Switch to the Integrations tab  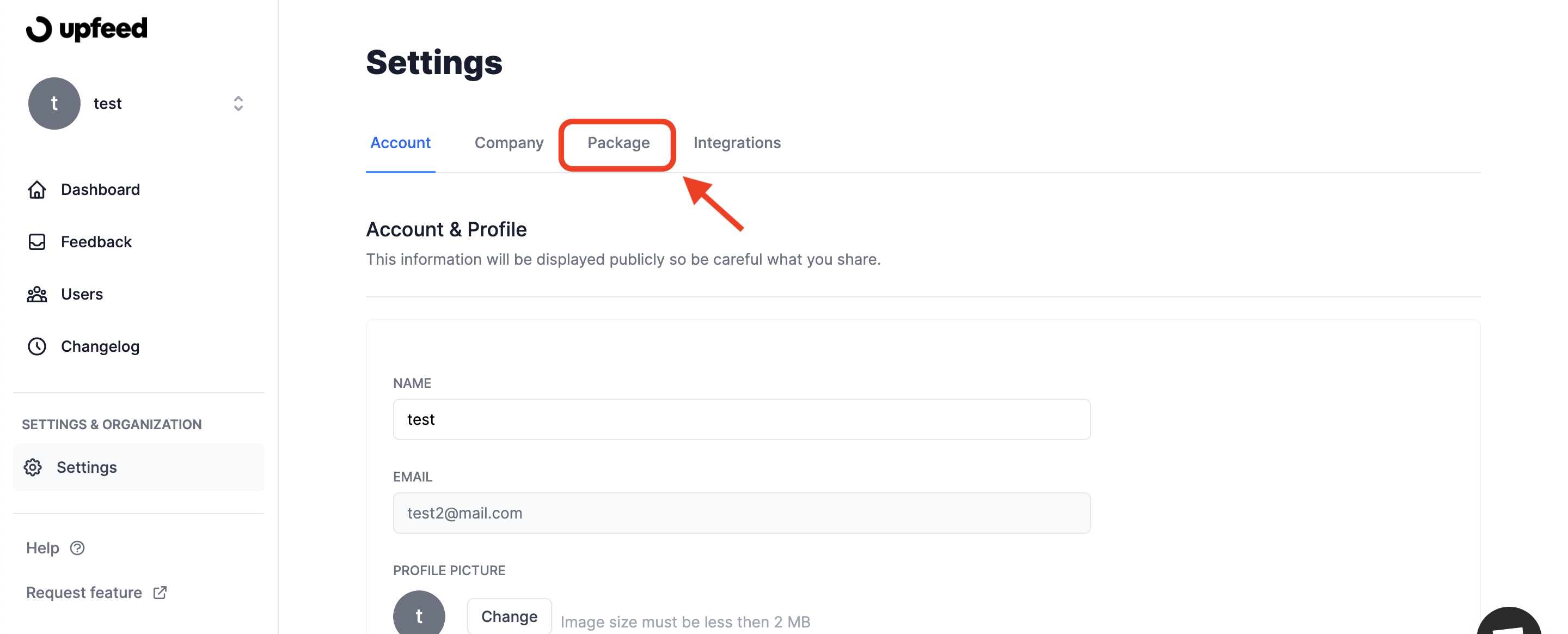click(x=737, y=142)
